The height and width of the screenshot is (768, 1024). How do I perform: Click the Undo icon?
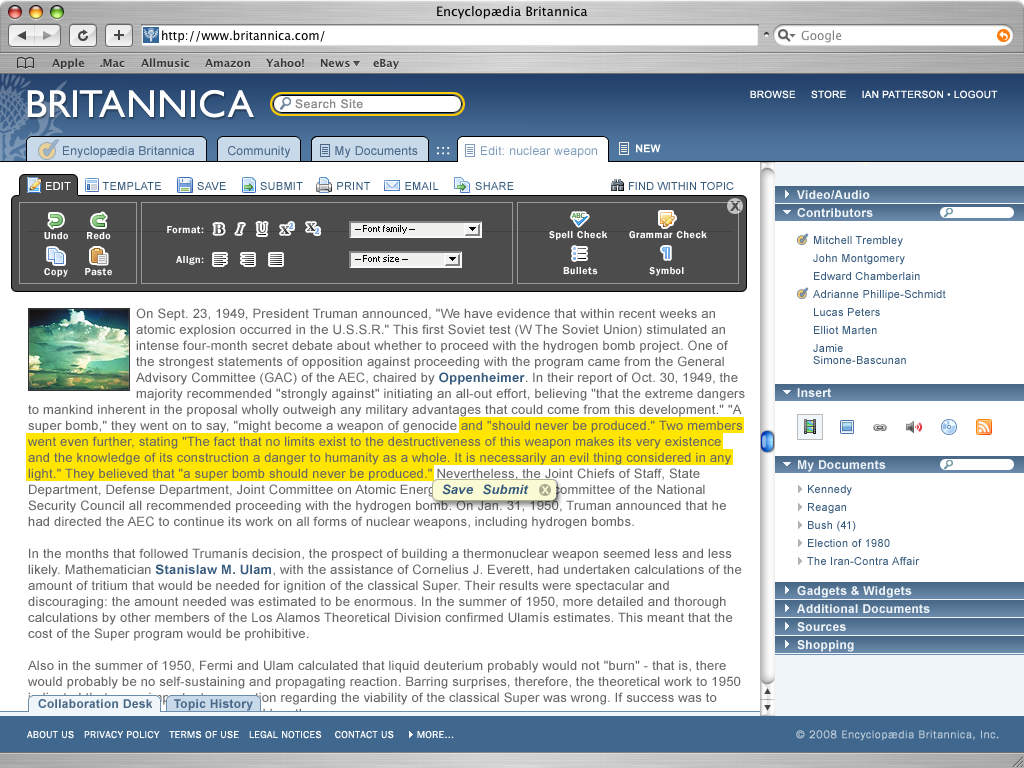tap(56, 220)
